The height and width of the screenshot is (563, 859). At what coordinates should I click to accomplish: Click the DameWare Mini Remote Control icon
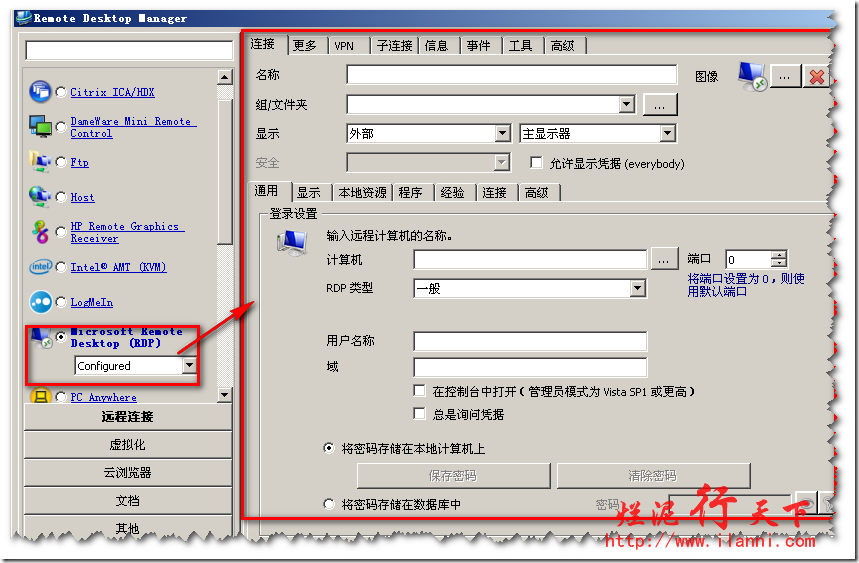(40, 127)
